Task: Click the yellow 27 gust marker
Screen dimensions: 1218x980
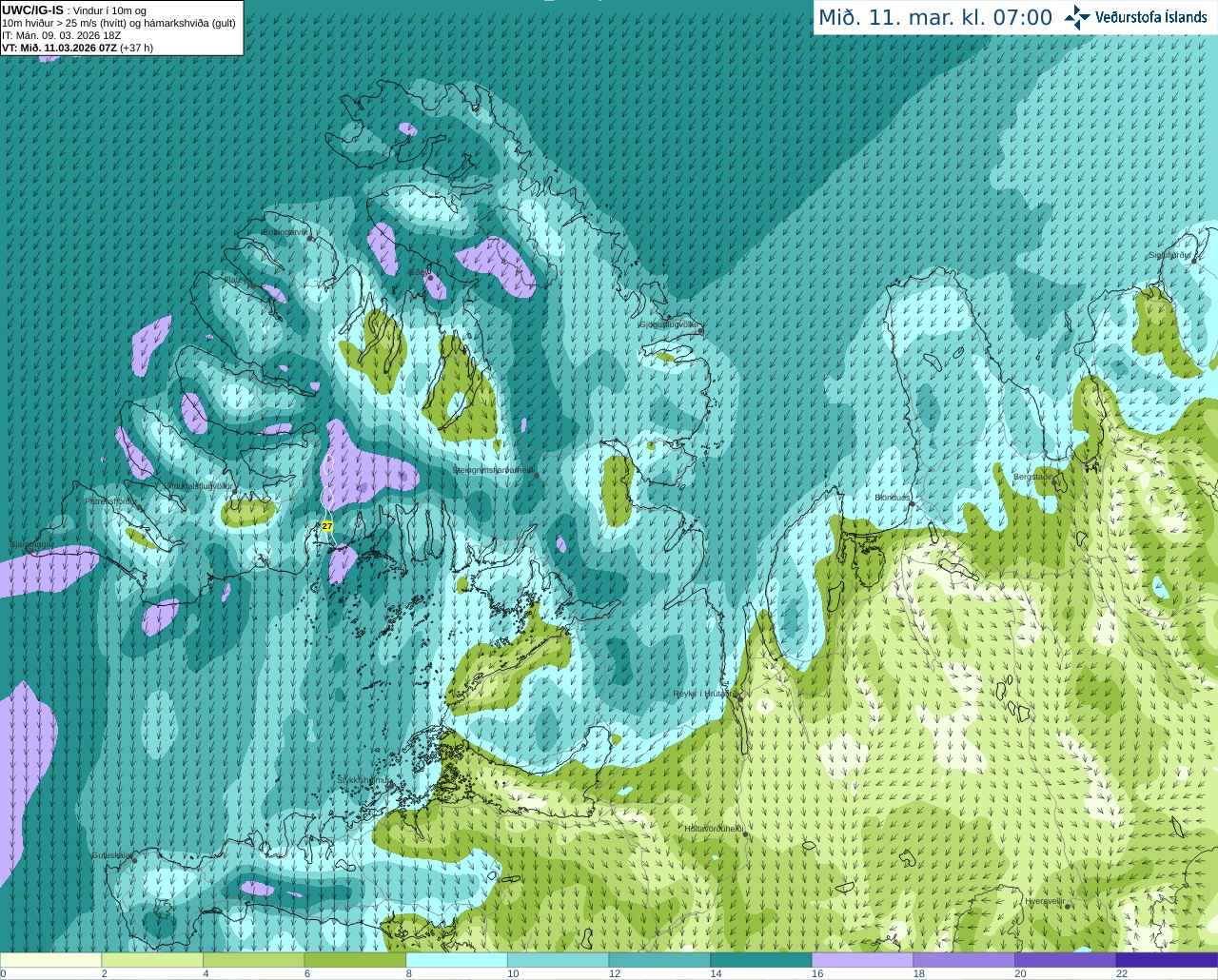Action: pos(327,526)
